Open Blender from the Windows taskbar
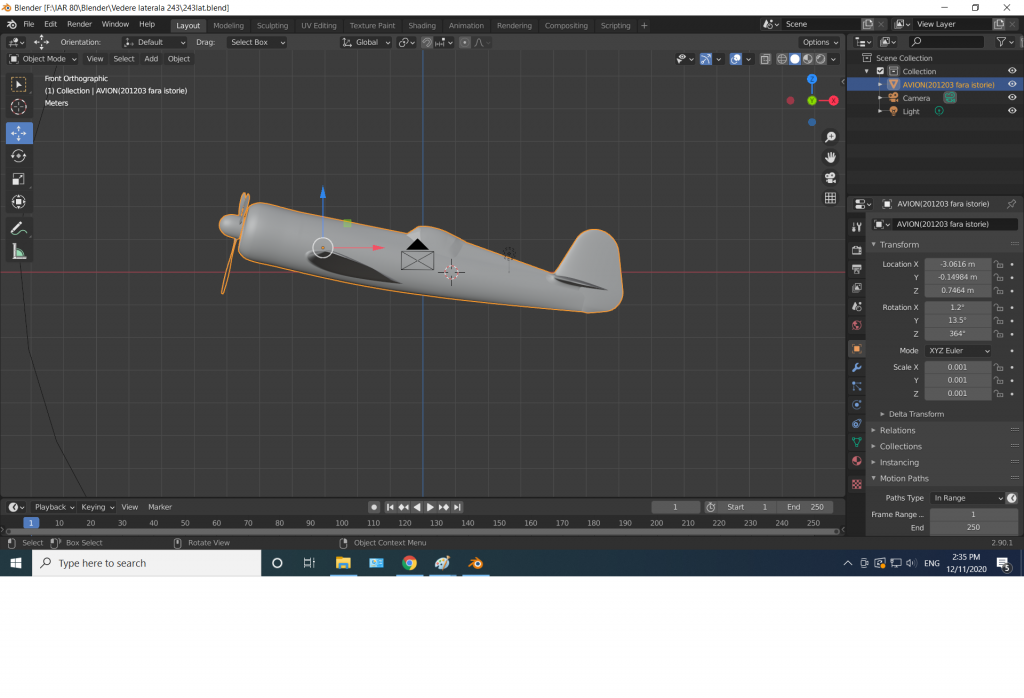1024x698 pixels. (x=476, y=563)
